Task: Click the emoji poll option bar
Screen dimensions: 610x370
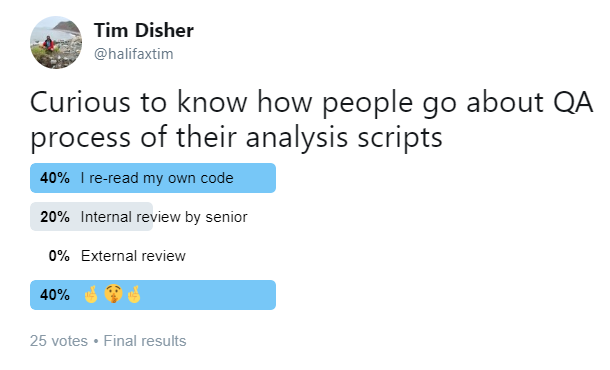Action: click(153, 295)
